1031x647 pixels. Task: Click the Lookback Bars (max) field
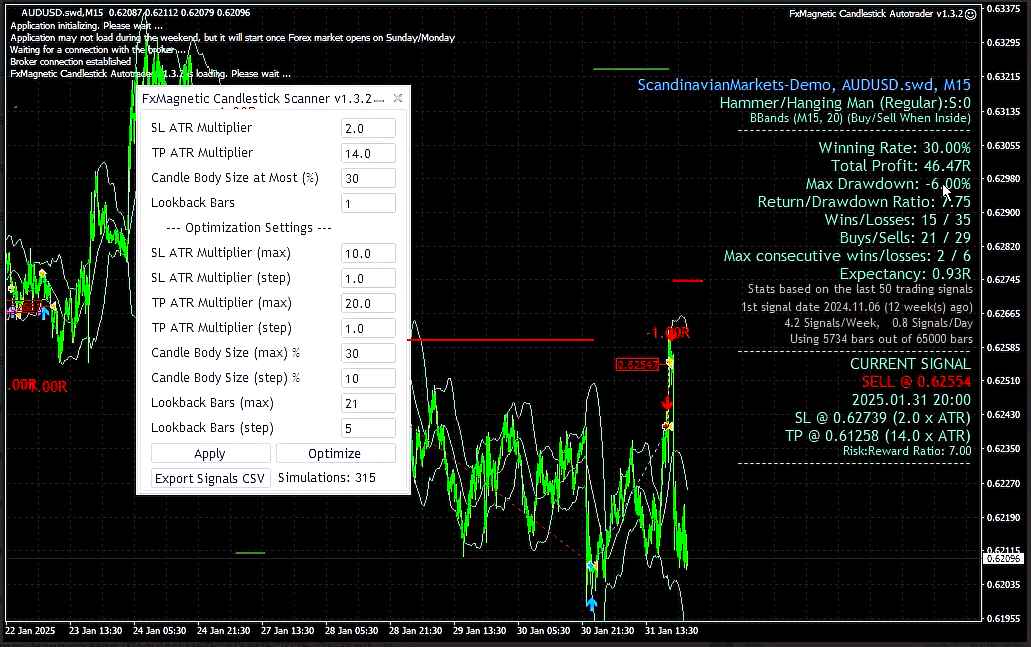(x=368, y=403)
